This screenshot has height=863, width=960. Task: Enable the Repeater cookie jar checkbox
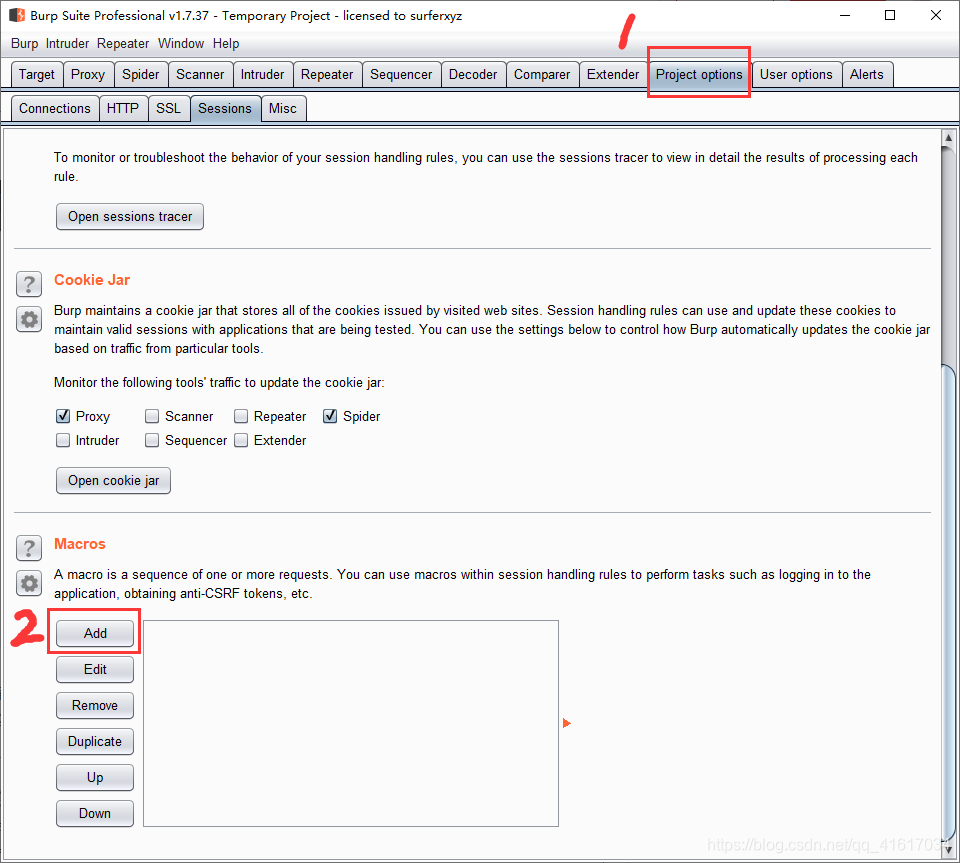point(241,416)
